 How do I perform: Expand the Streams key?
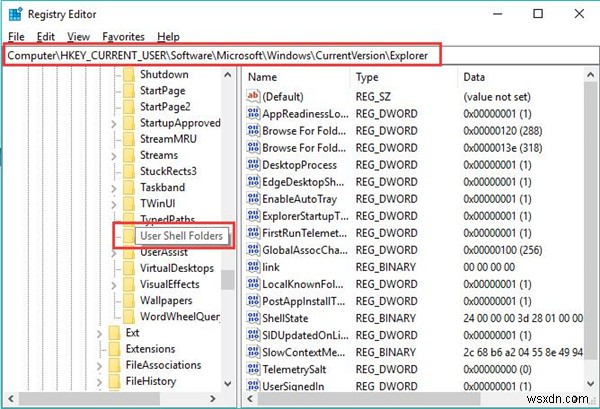pos(114,156)
